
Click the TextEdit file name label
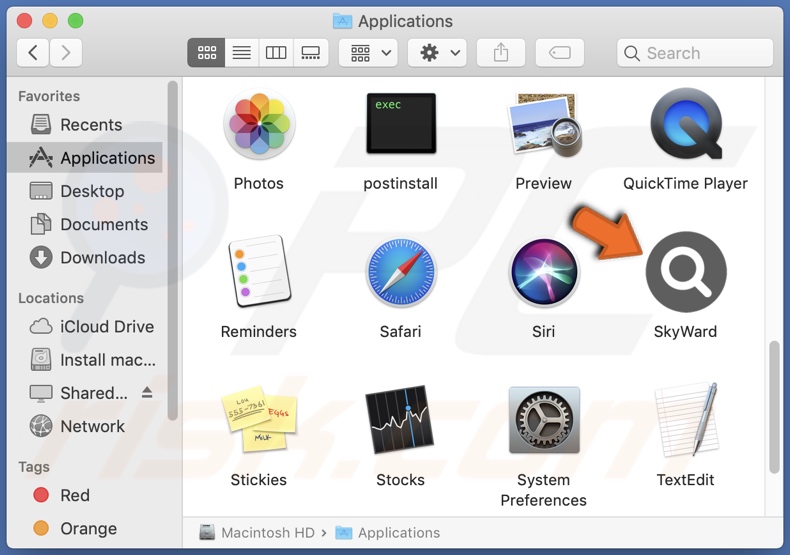[x=685, y=479]
